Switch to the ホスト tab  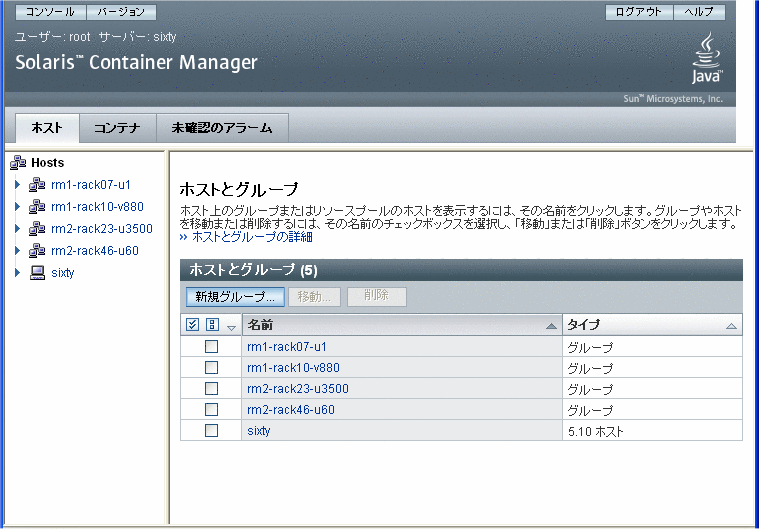(47, 128)
